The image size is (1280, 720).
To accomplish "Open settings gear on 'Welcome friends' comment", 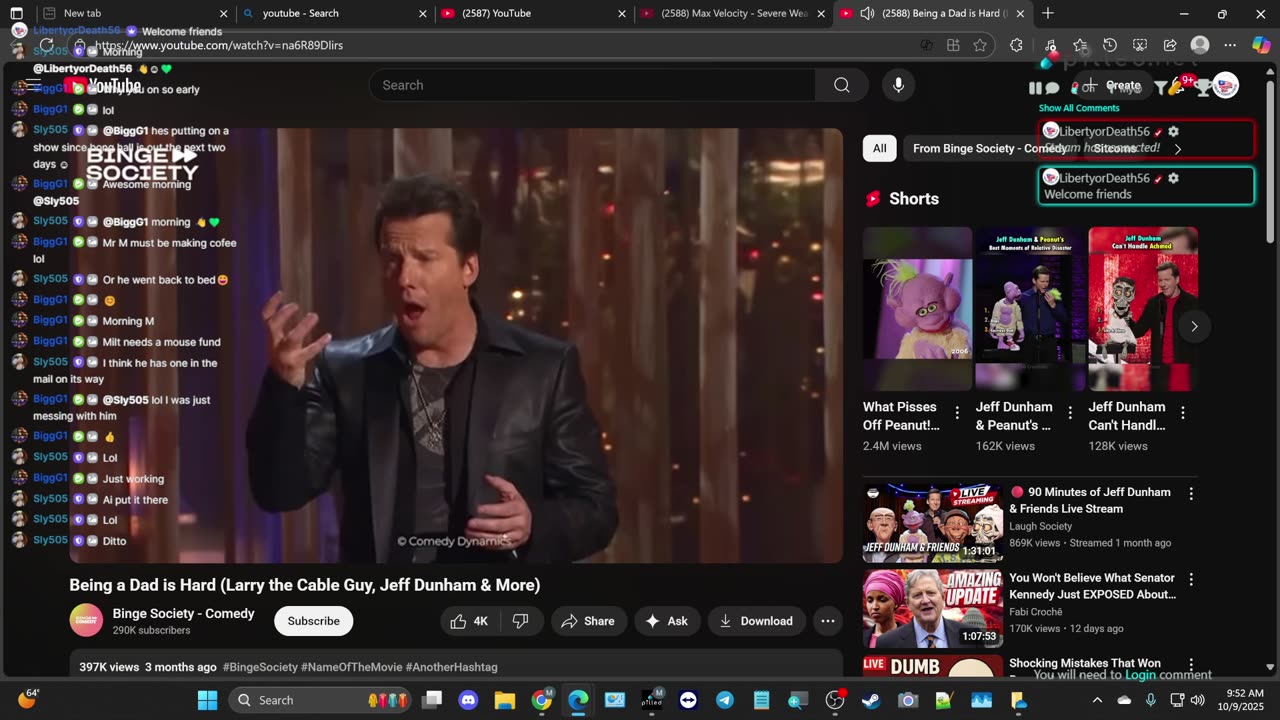I will tap(1173, 178).
